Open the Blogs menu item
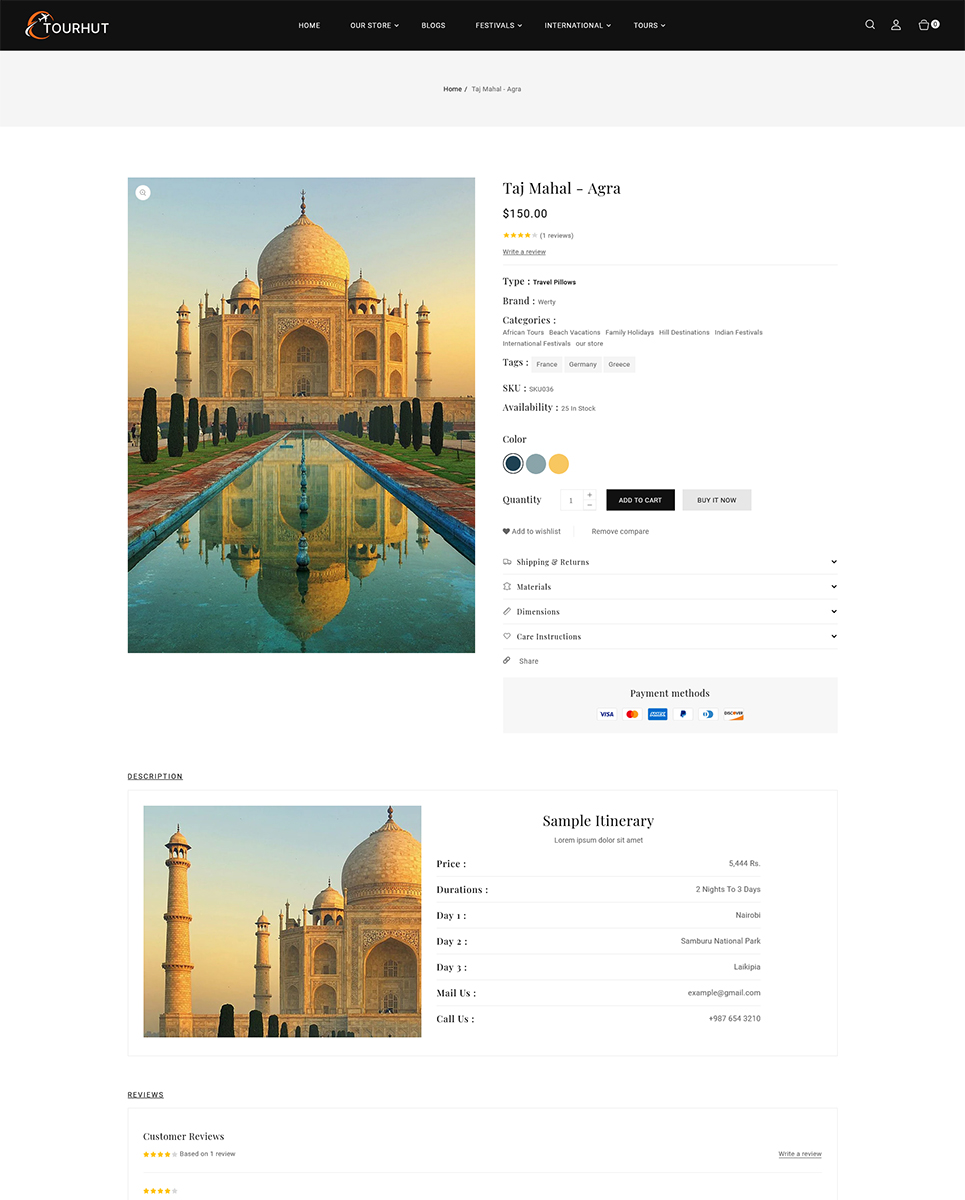 click(433, 25)
